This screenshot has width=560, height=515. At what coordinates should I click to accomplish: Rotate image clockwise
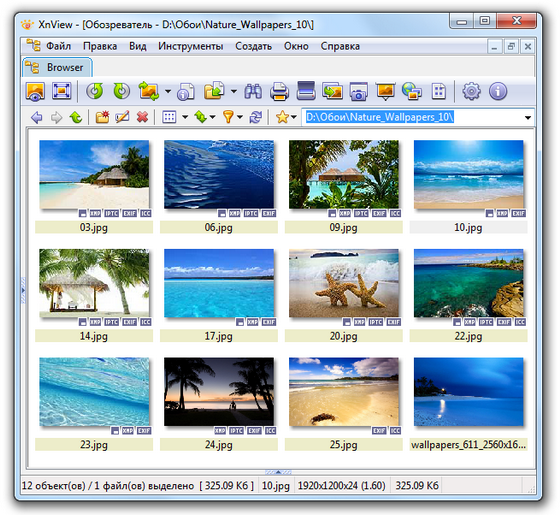click(x=121, y=91)
